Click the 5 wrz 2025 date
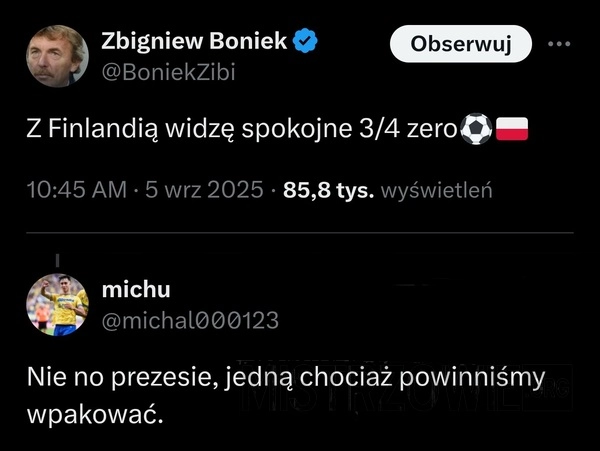Viewport: 600px width, 451px height. (x=204, y=190)
